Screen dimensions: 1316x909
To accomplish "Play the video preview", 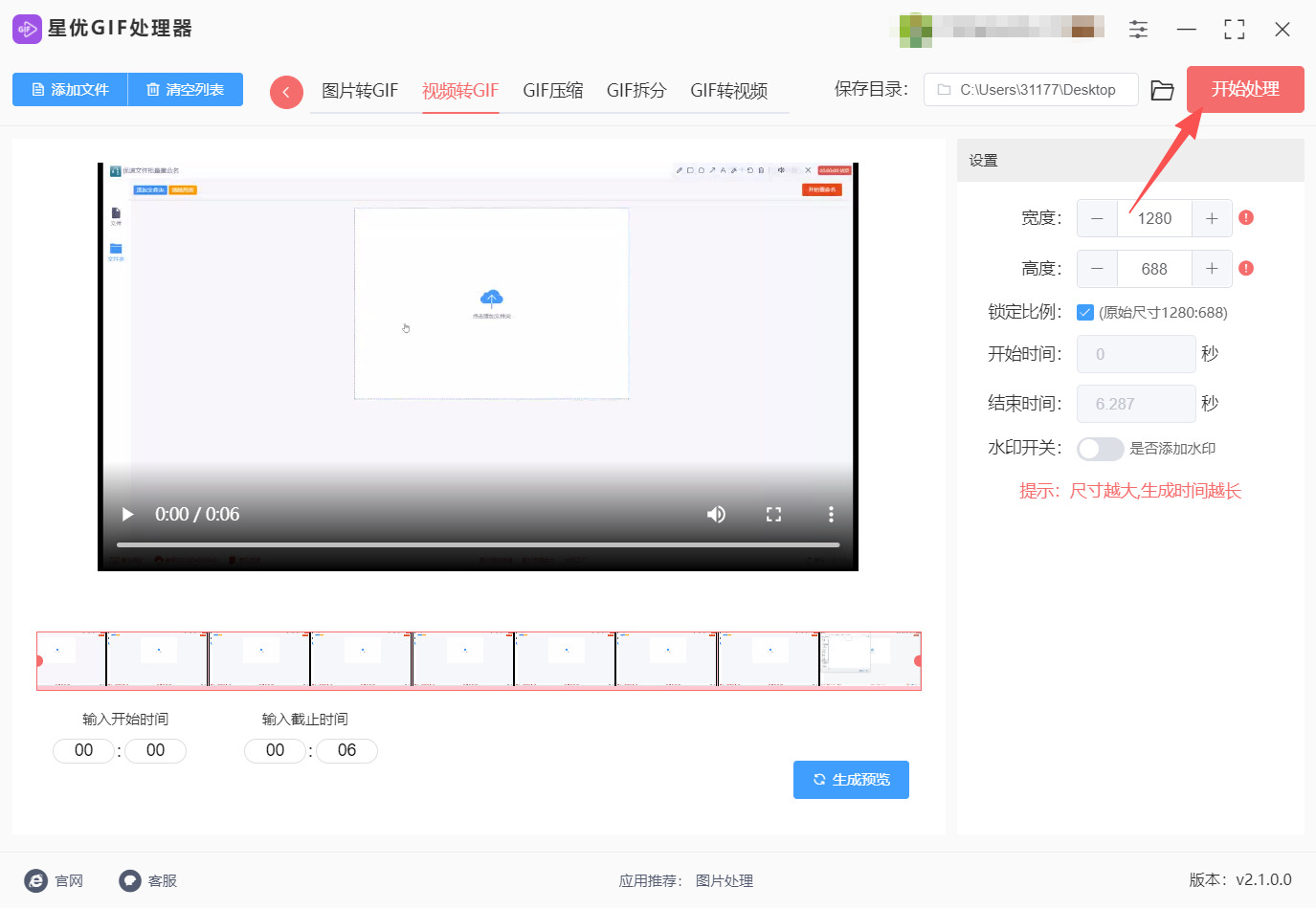I will [x=127, y=515].
